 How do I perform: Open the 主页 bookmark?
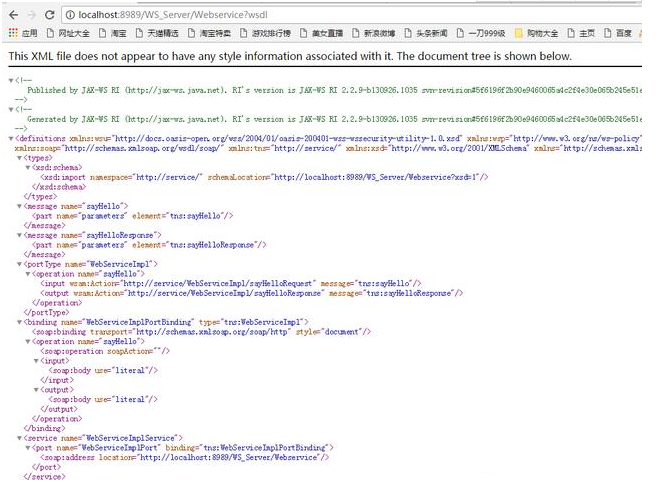pyautogui.click(x=581, y=33)
